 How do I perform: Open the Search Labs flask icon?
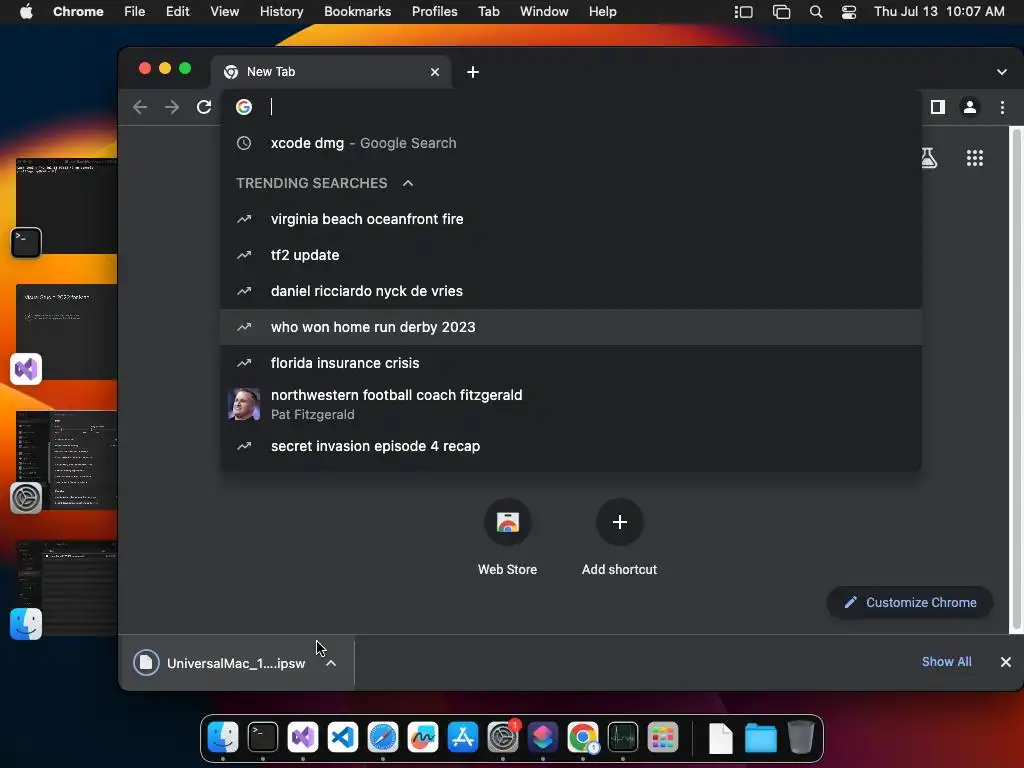tap(929, 158)
